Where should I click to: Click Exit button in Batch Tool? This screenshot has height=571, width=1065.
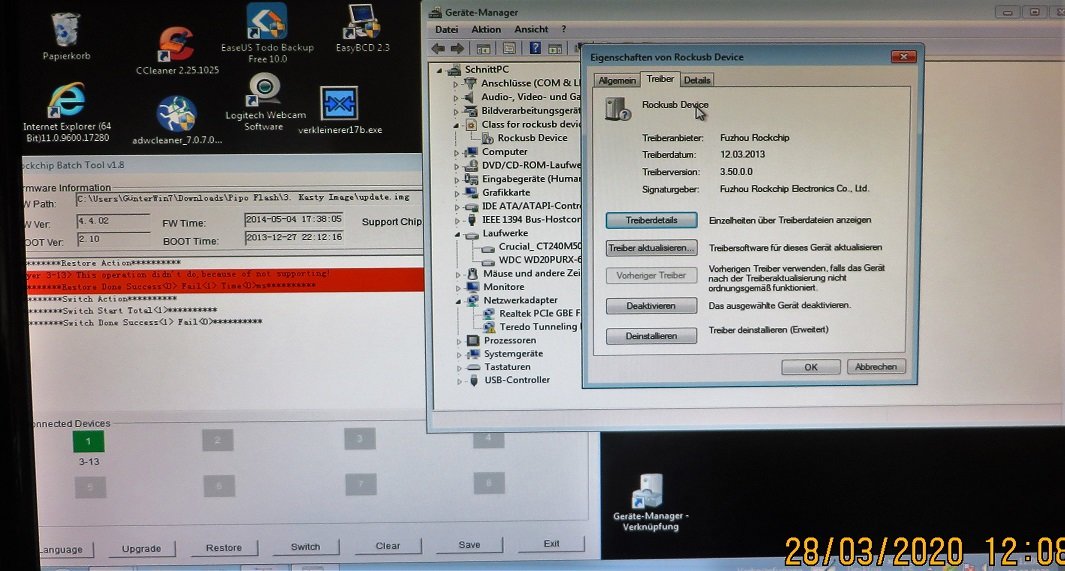pos(552,544)
